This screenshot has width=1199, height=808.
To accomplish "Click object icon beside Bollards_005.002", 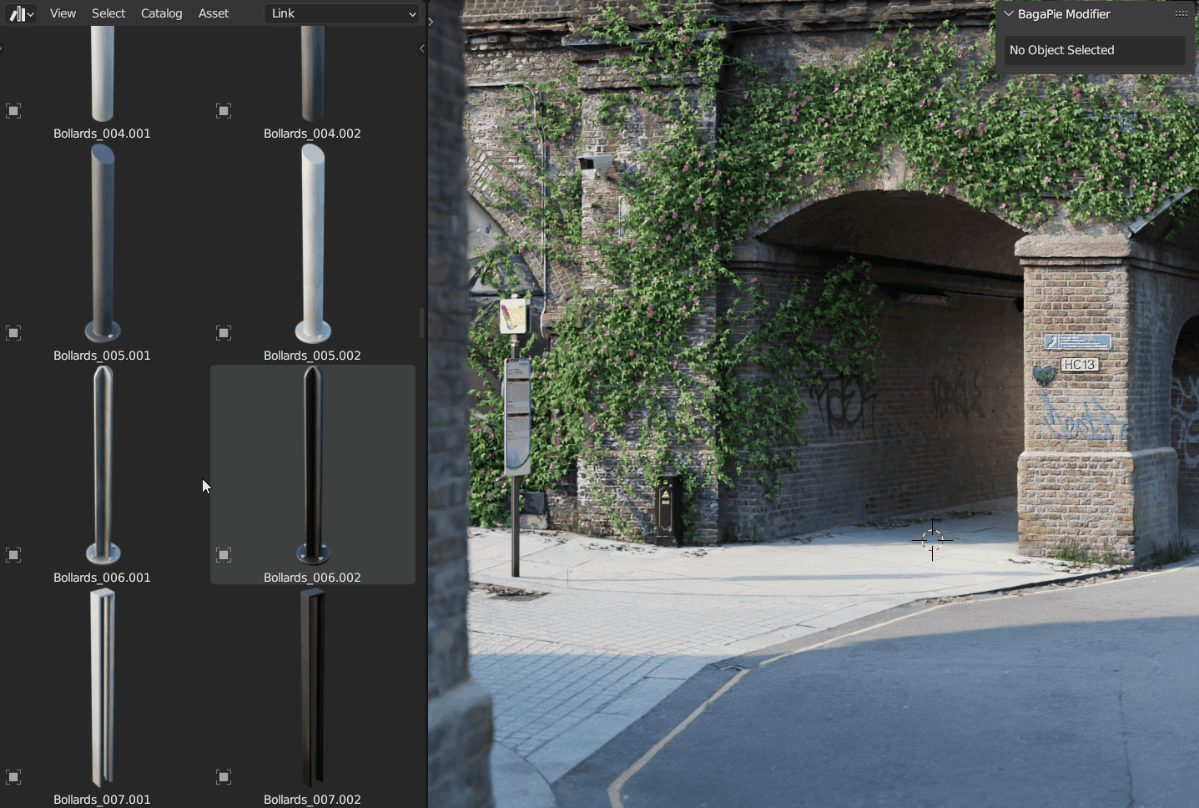I will [224, 333].
